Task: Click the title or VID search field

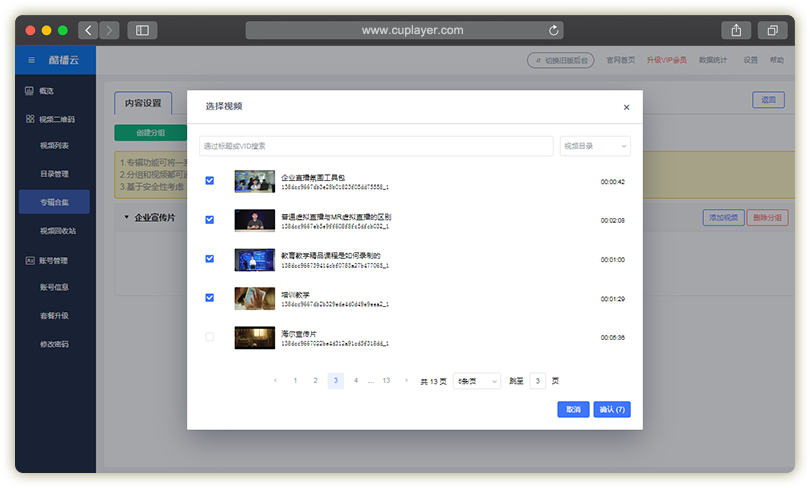Action: tap(376, 146)
